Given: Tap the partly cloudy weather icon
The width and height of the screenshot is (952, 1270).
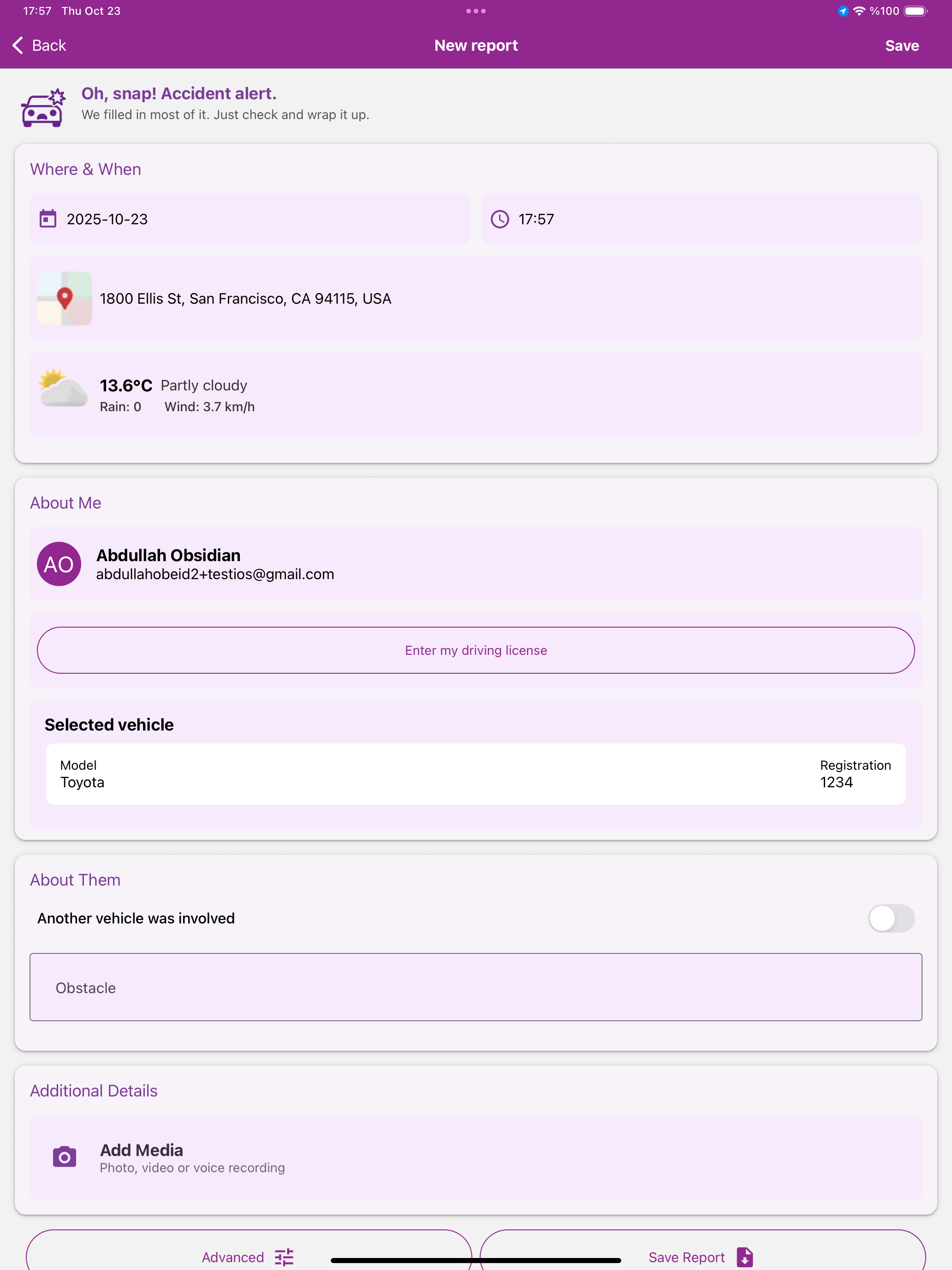Looking at the screenshot, I should (x=63, y=388).
